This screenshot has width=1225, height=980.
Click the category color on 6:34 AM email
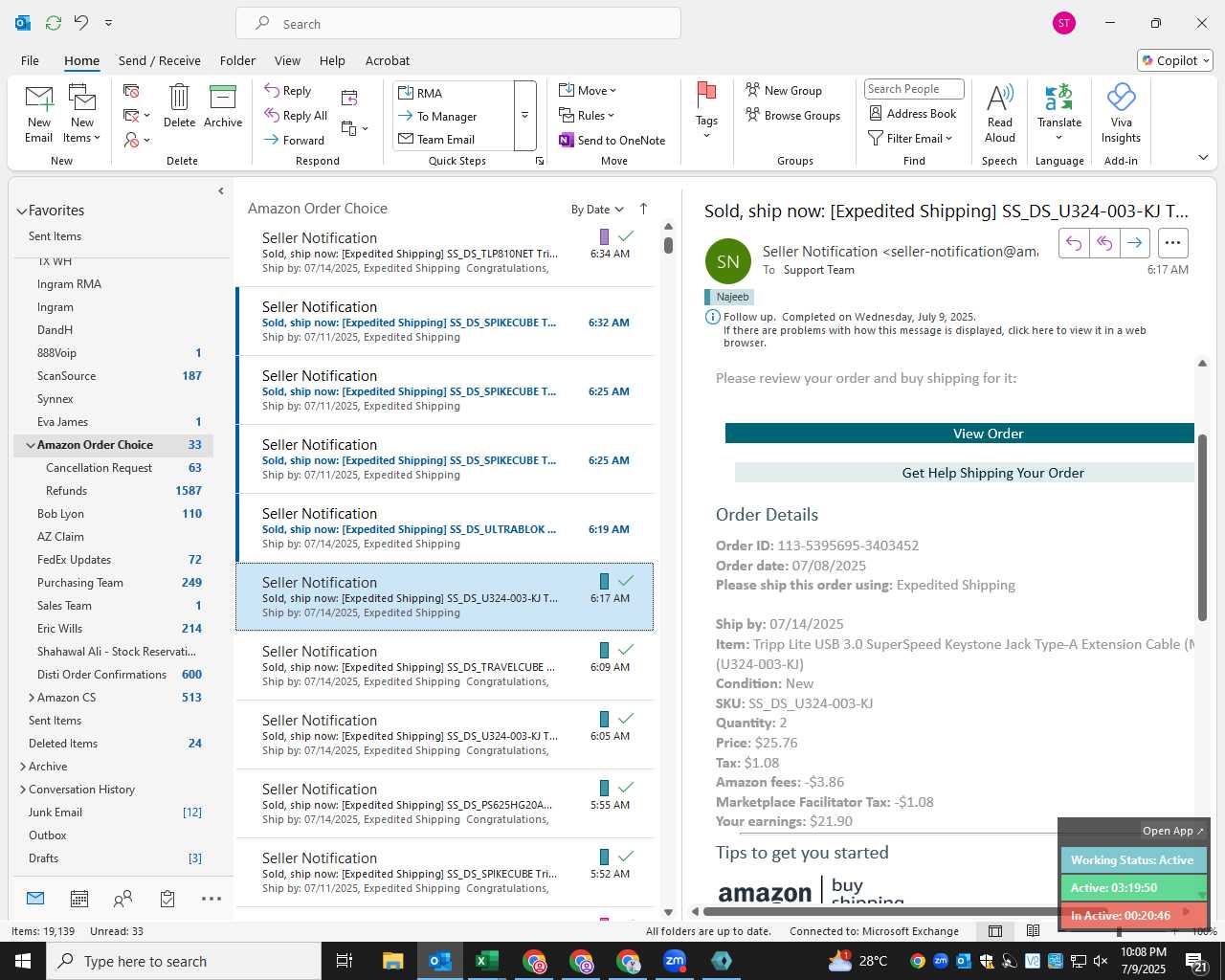(604, 236)
